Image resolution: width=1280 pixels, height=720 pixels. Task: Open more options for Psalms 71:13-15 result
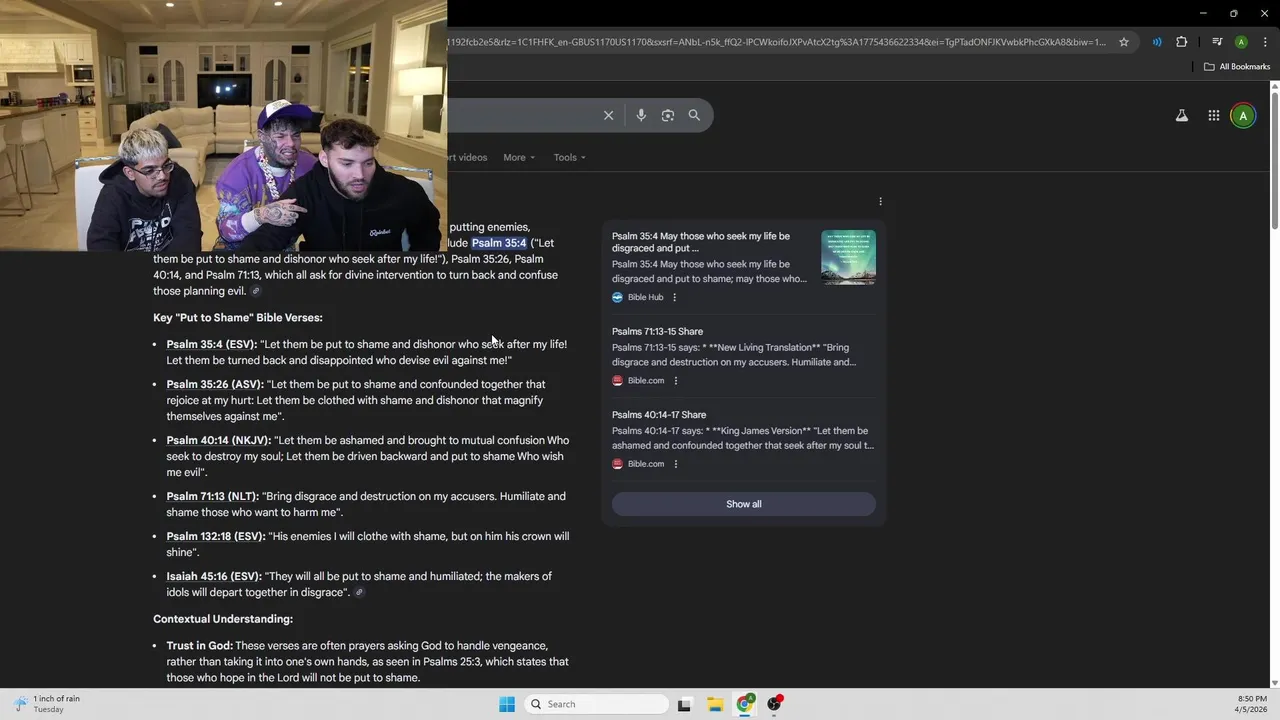(676, 380)
